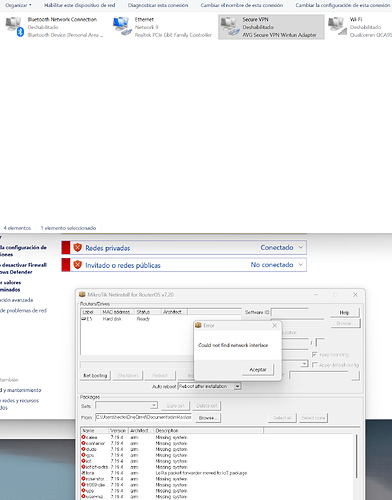This screenshot has height=500, width=392.
Task: Click the red error icon for container package
Action: (83, 443)
